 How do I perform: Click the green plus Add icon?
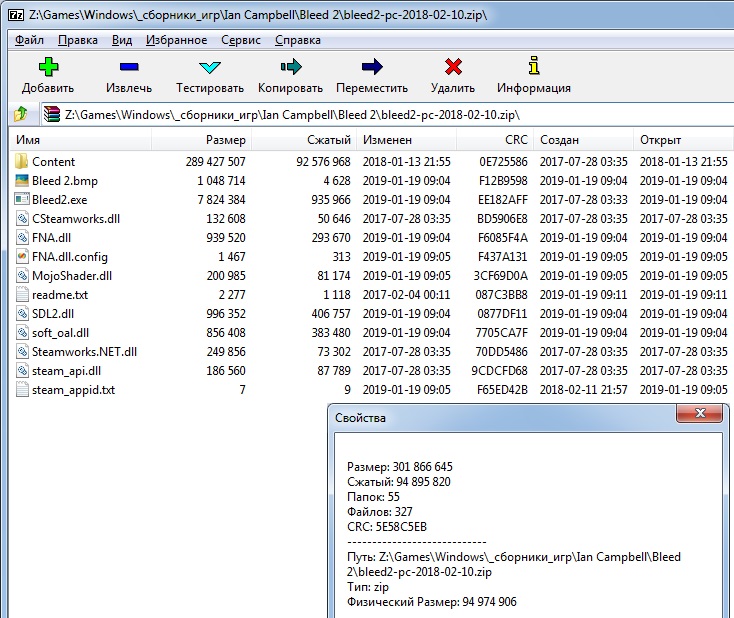click(48, 66)
